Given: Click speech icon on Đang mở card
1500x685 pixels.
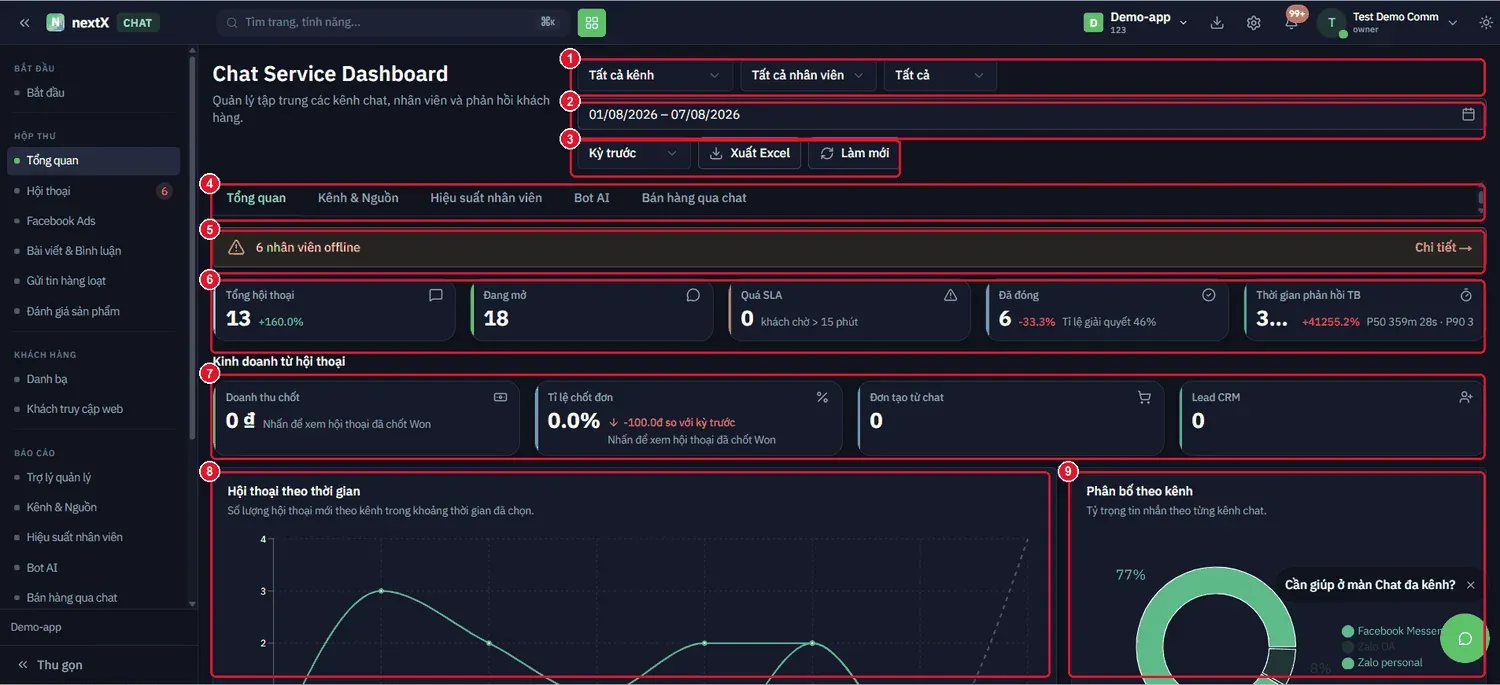Looking at the screenshot, I should pyautogui.click(x=693, y=295).
